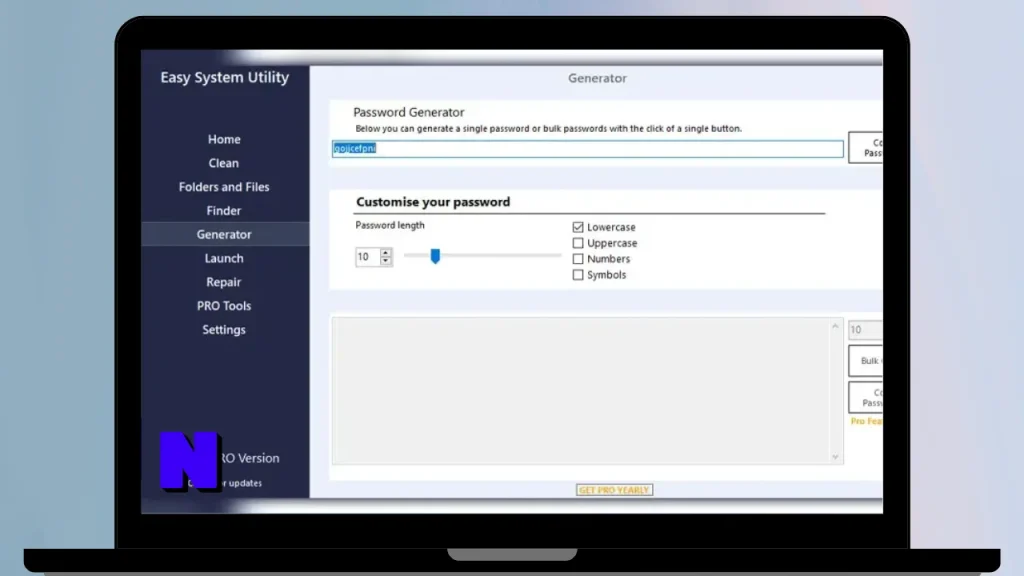This screenshot has height=576, width=1024.
Task: Open the Settings section
Action: pos(224,330)
